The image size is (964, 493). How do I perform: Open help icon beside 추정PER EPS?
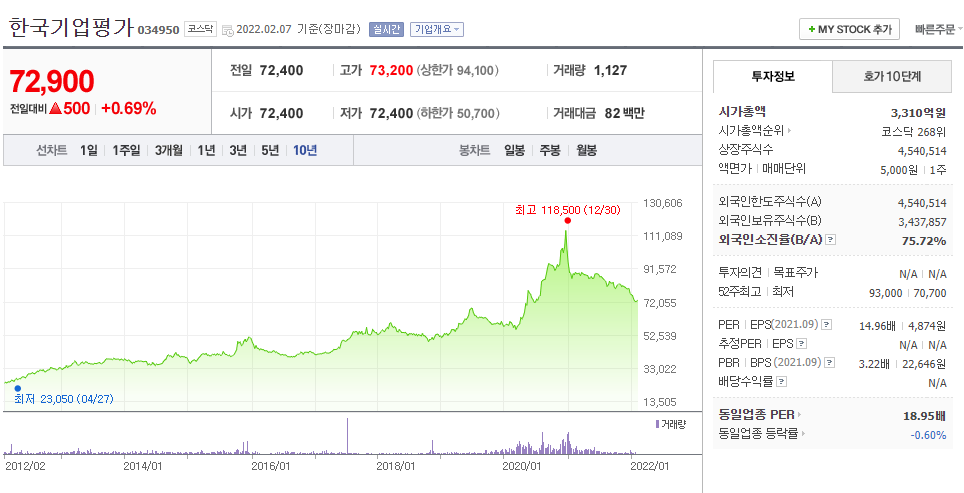click(x=801, y=344)
